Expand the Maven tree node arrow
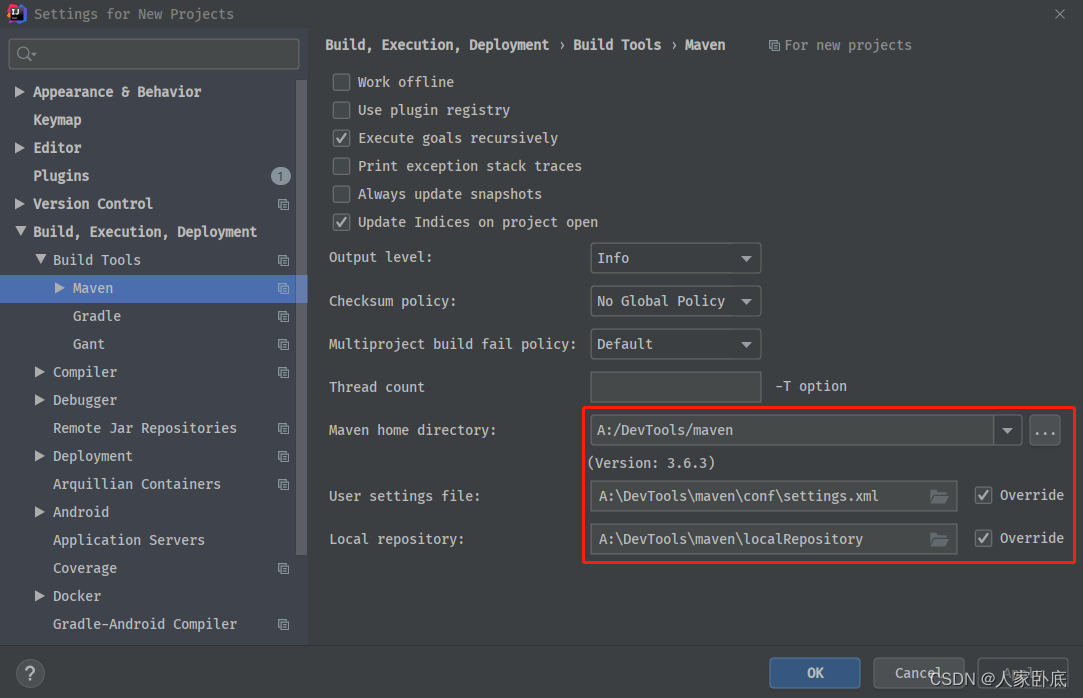Viewport: 1083px width, 698px height. pyautogui.click(x=60, y=288)
